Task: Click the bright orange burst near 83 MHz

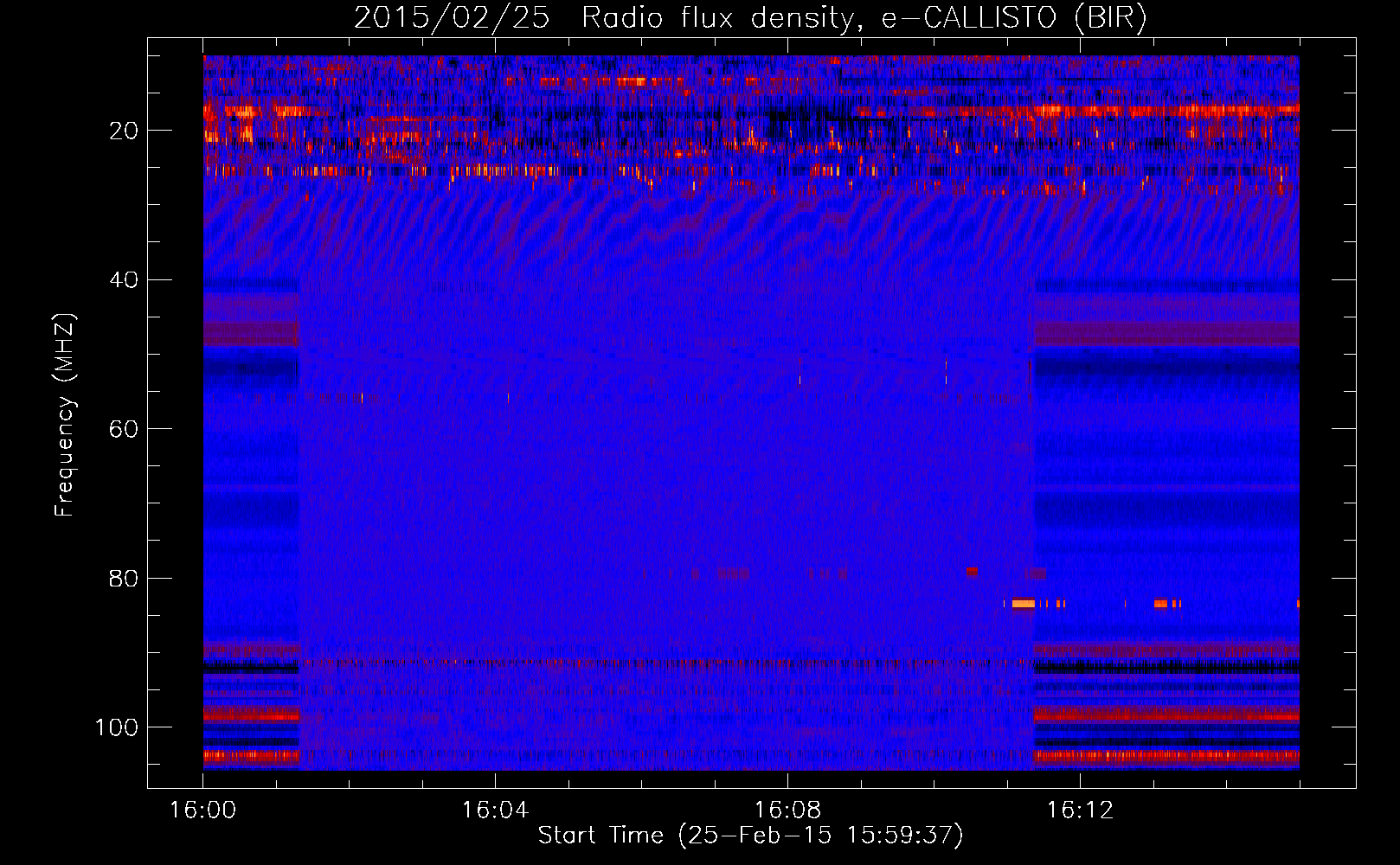Action: [1024, 603]
